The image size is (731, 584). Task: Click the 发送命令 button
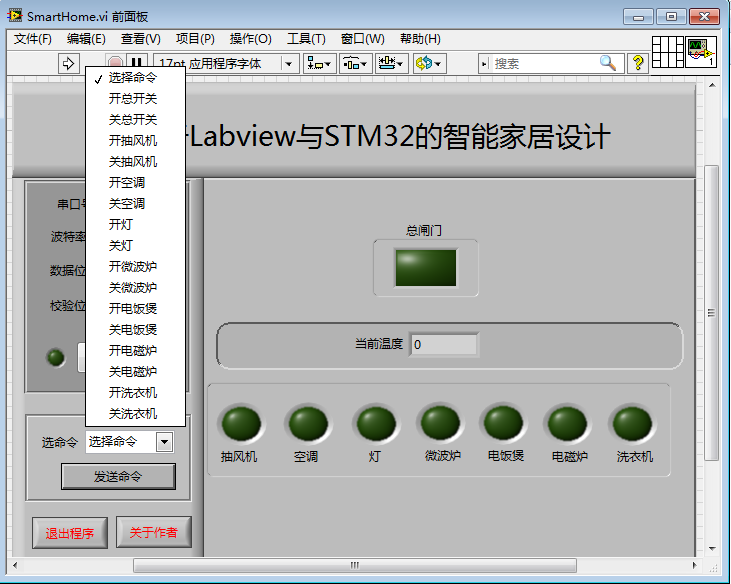pos(118,476)
